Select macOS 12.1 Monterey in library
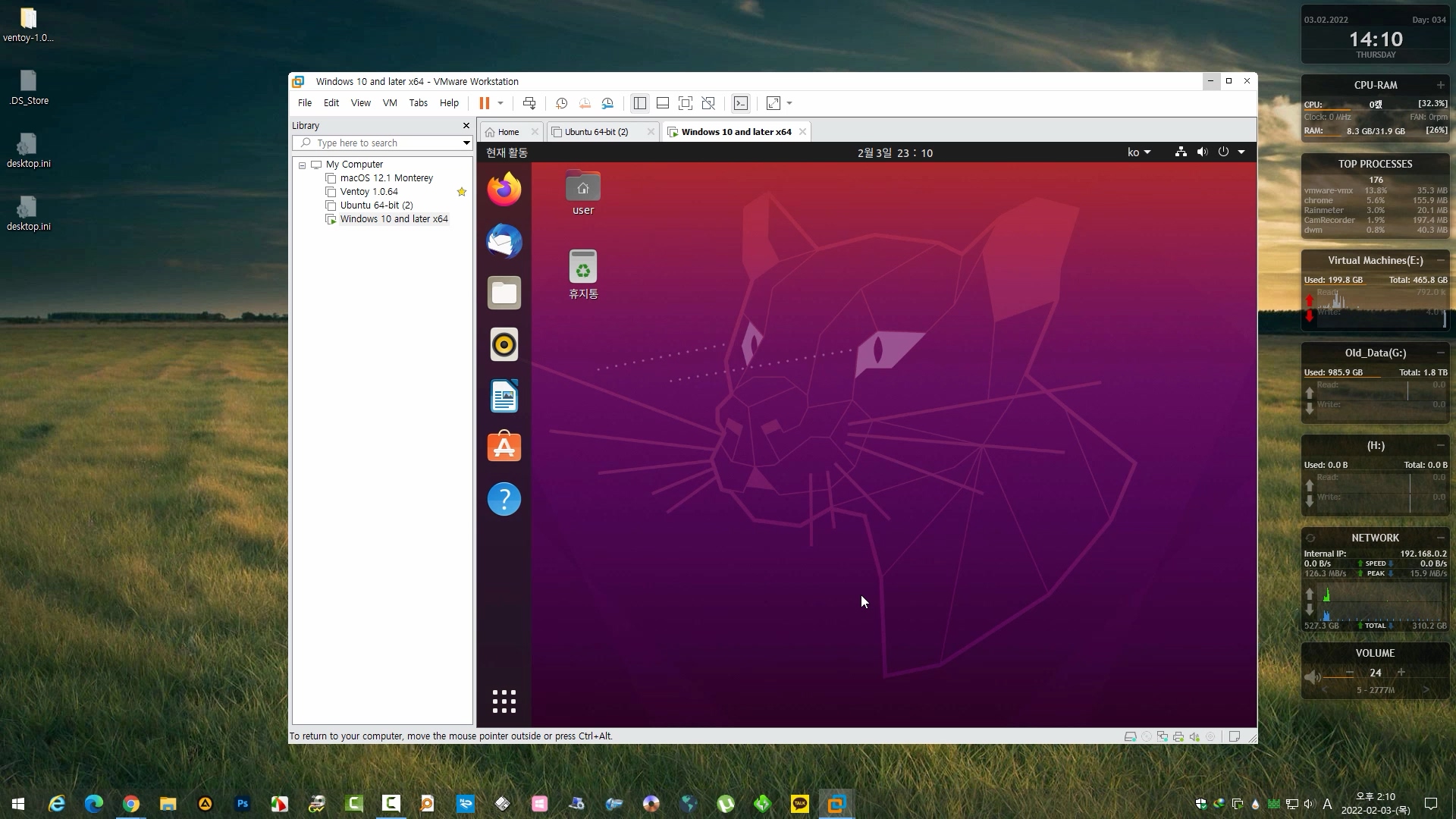Screen dimensions: 1456x819 386,178
